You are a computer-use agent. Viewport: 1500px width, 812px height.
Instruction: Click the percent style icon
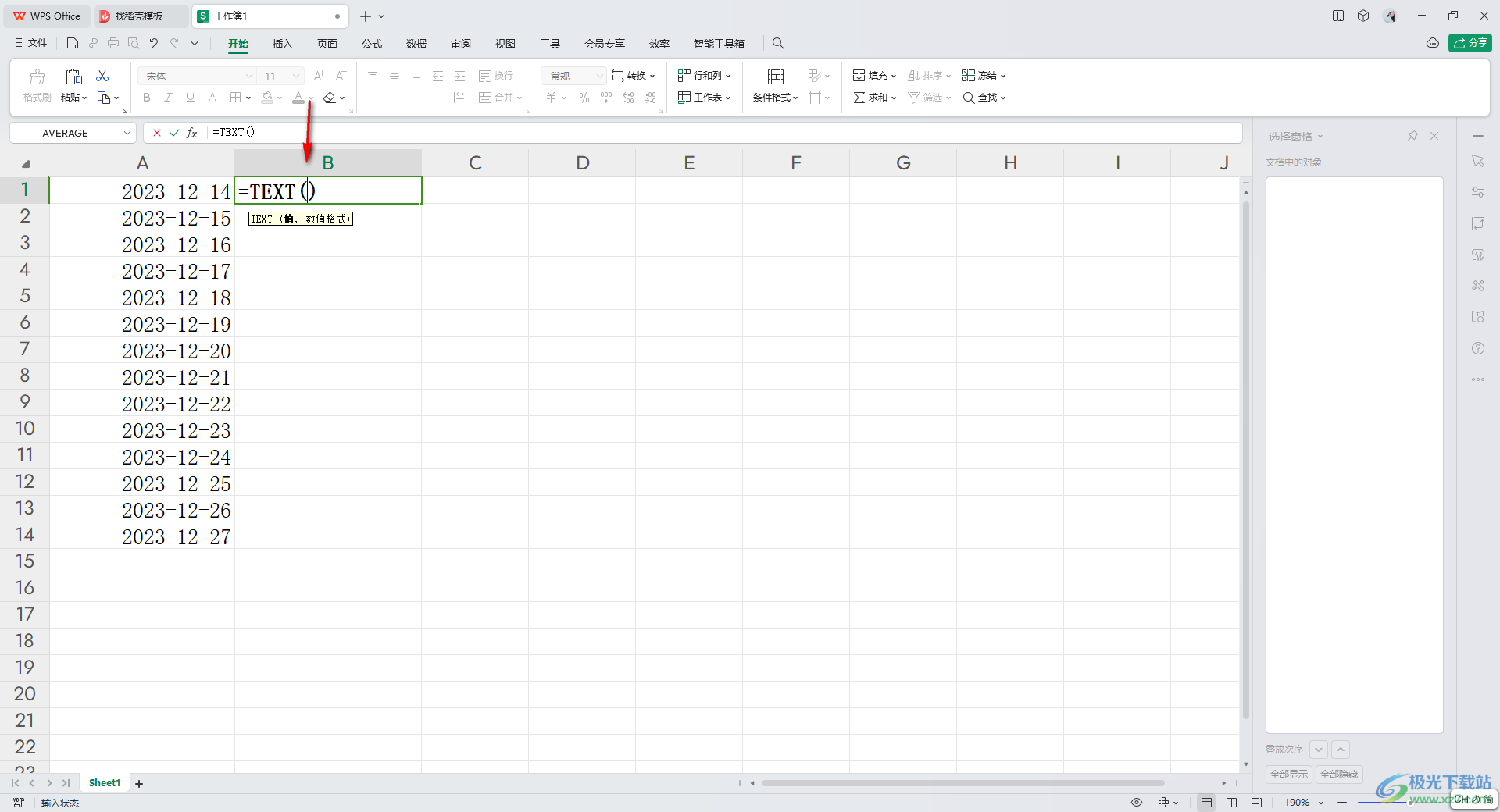pyautogui.click(x=584, y=98)
